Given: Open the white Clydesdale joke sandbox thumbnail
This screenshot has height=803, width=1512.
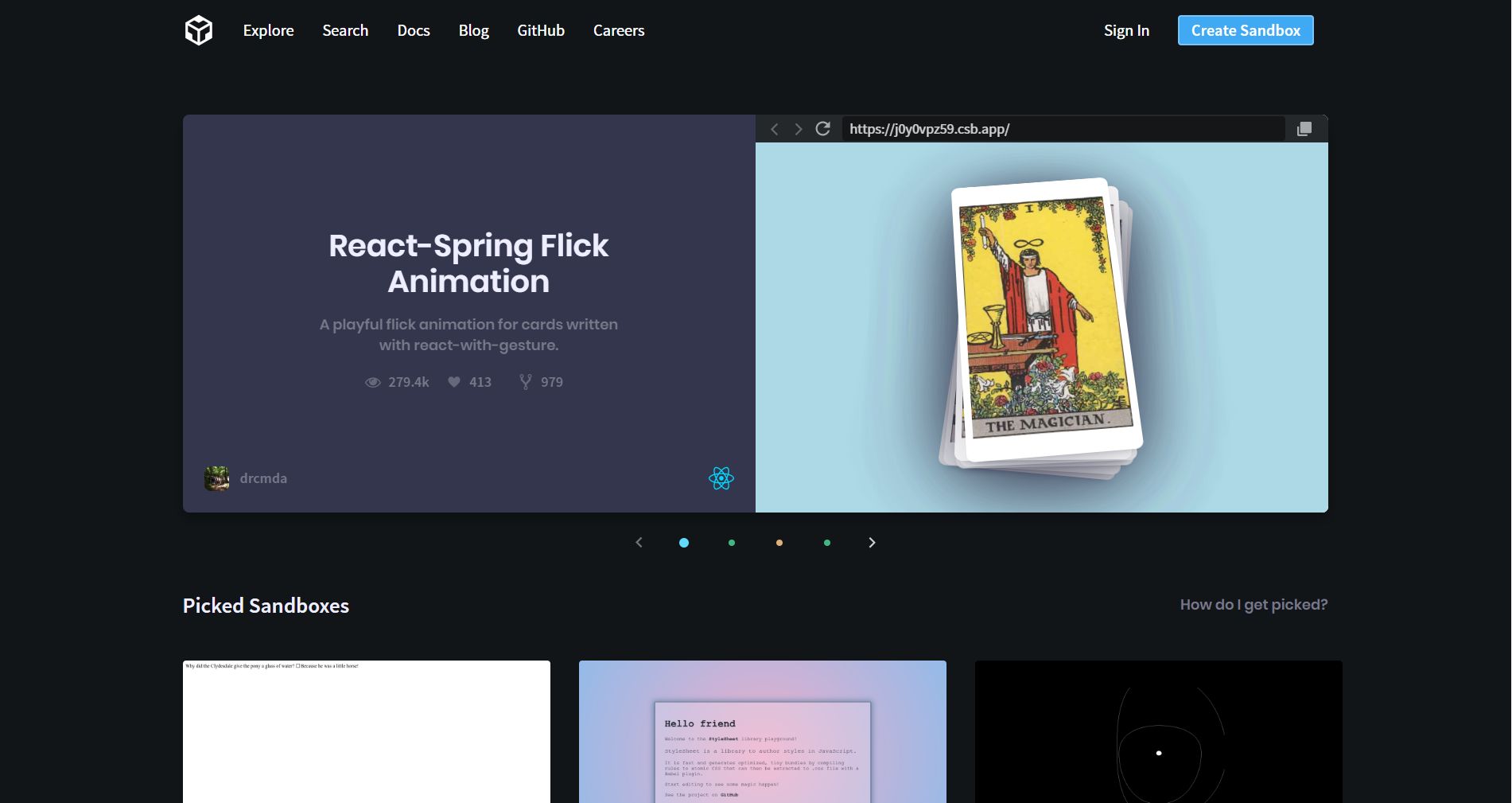Looking at the screenshot, I should coord(367,732).
